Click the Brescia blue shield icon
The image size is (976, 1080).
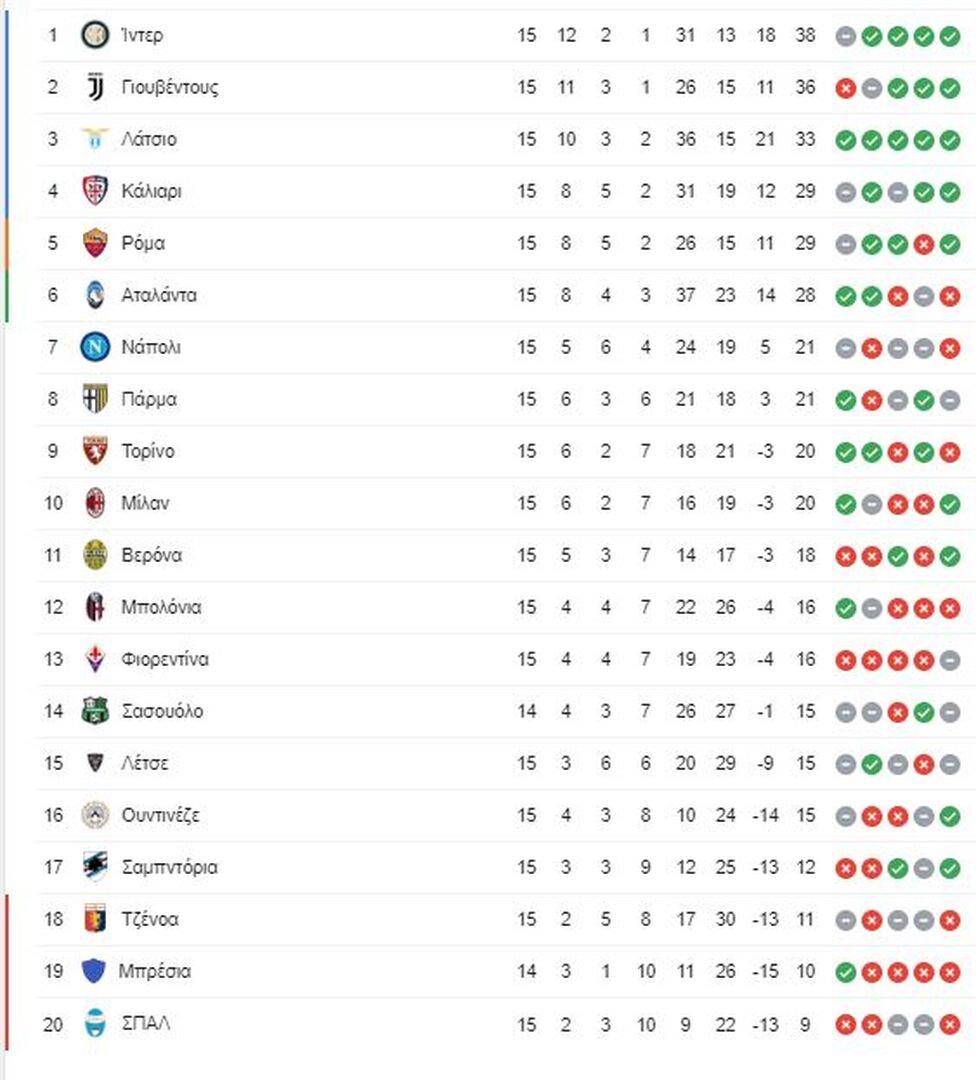click(x=94, y=971)
